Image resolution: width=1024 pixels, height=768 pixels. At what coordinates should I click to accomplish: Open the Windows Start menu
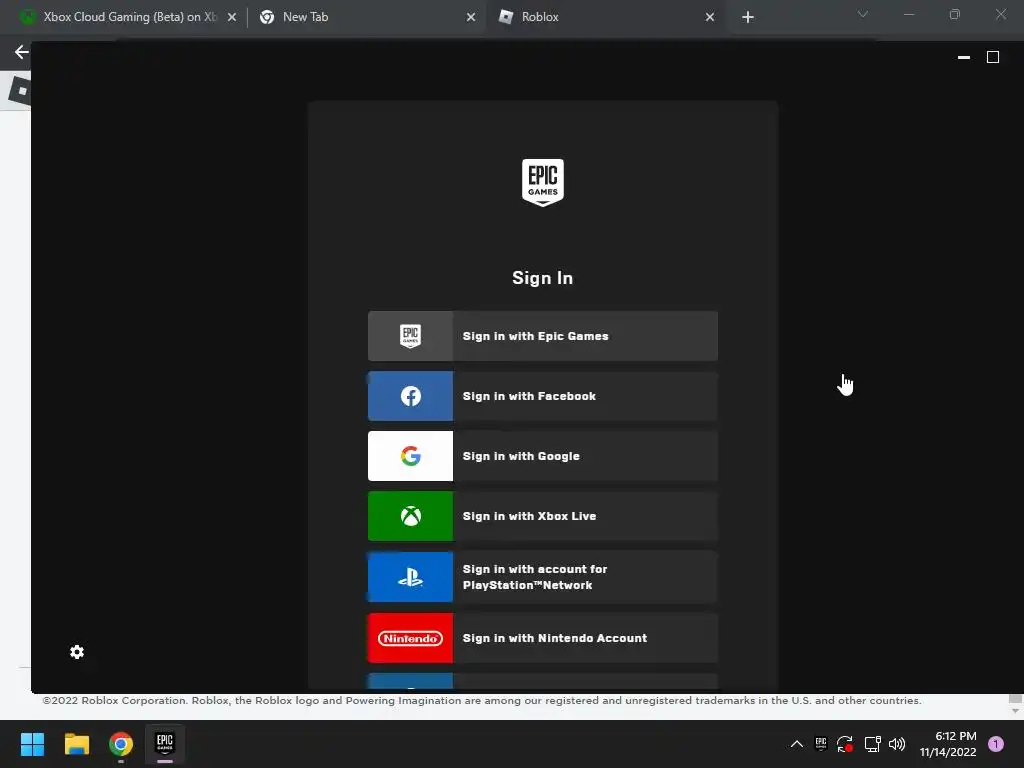pos(32,744)
